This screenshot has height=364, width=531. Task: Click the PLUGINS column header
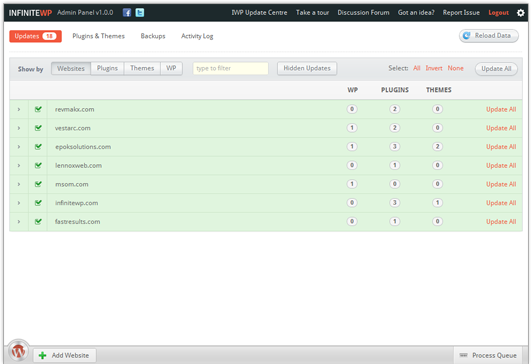point(395,90)
